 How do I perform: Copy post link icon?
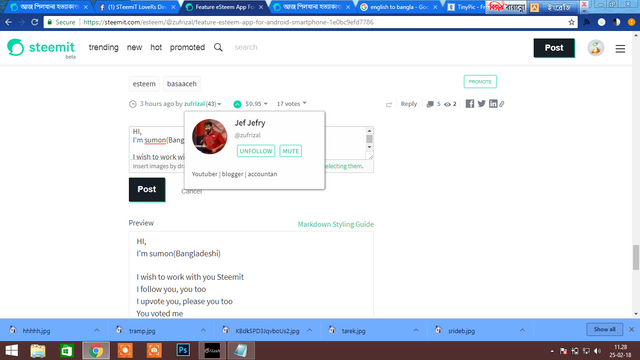pos(502,104)
